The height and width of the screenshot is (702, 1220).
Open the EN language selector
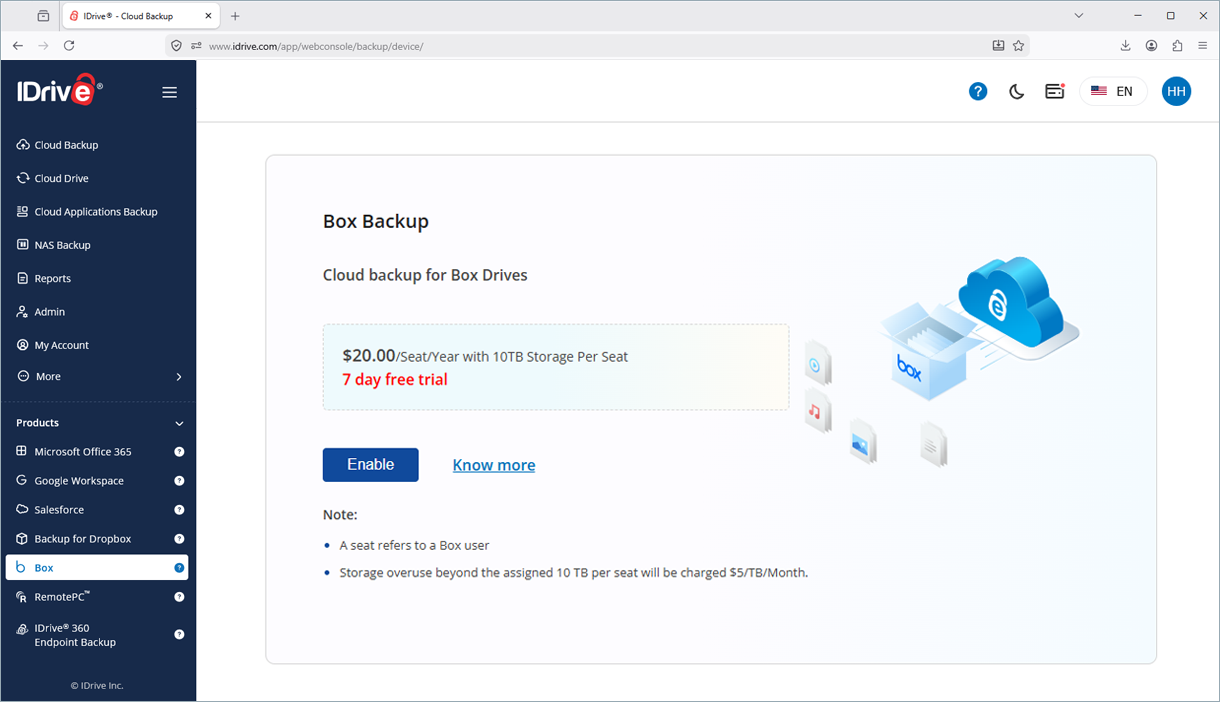[x=1113, y=91]
